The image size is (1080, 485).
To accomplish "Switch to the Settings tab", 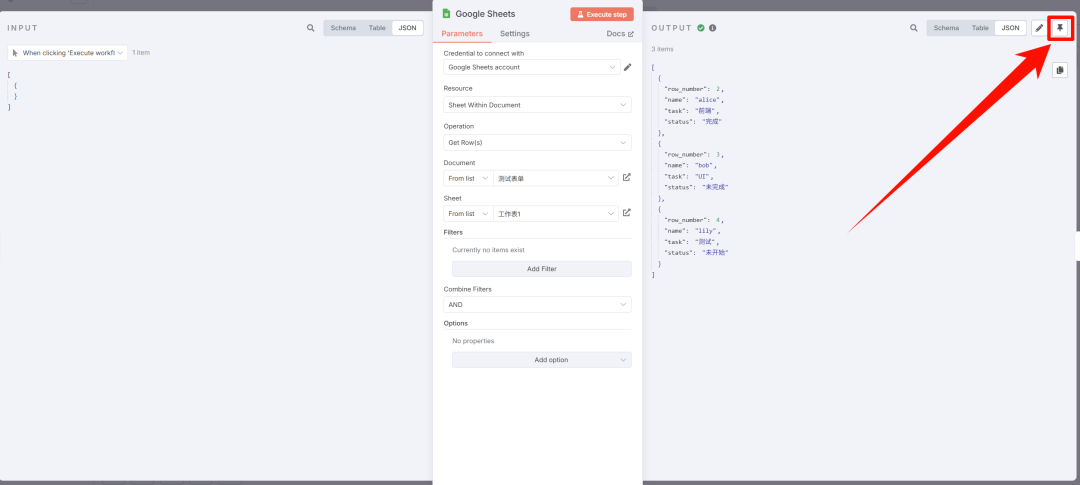I will pos(514,34).
